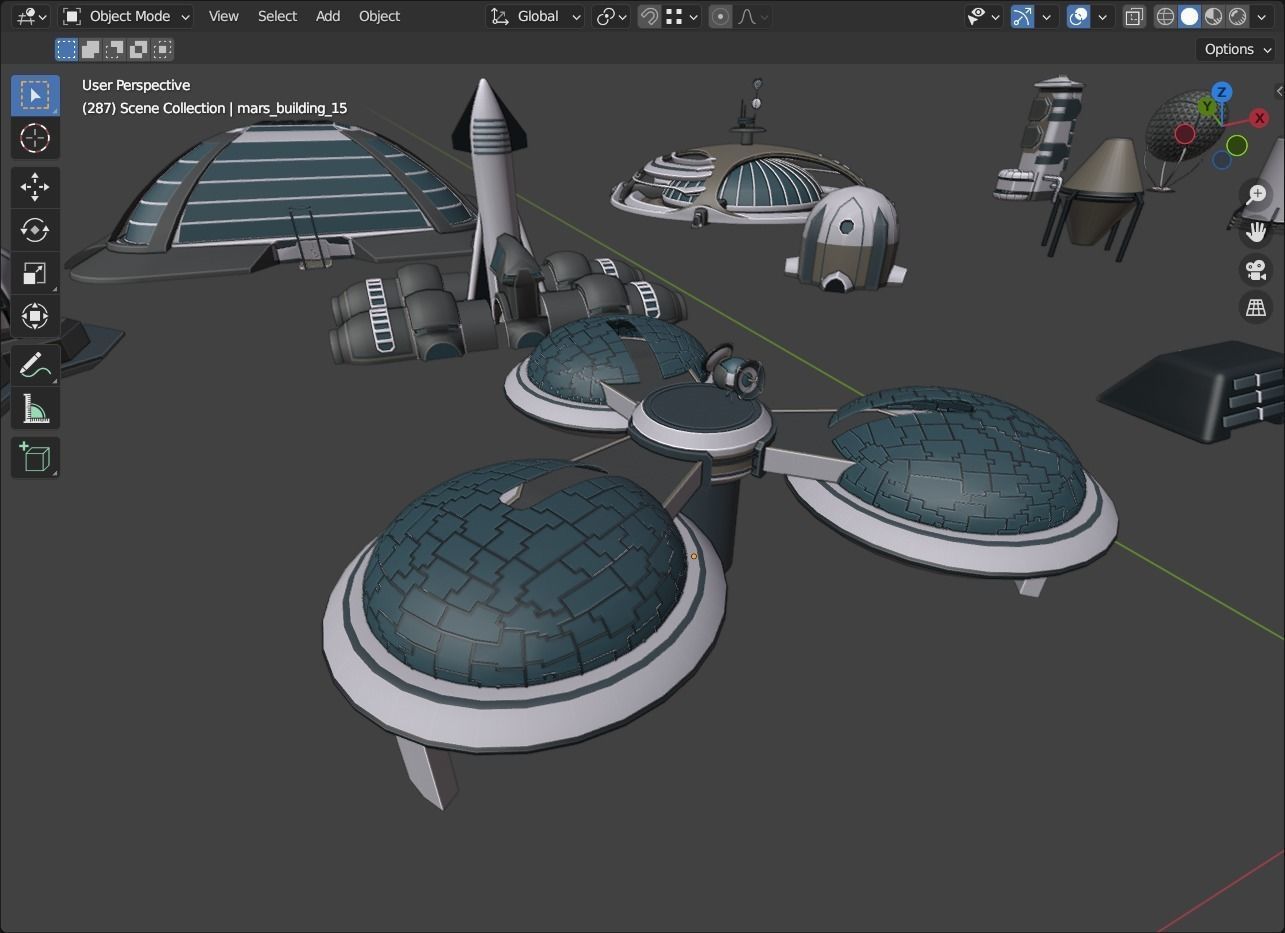Select the Cursor tool
Viewport: 1285px width, 933px height.
[x=34, y=139]
